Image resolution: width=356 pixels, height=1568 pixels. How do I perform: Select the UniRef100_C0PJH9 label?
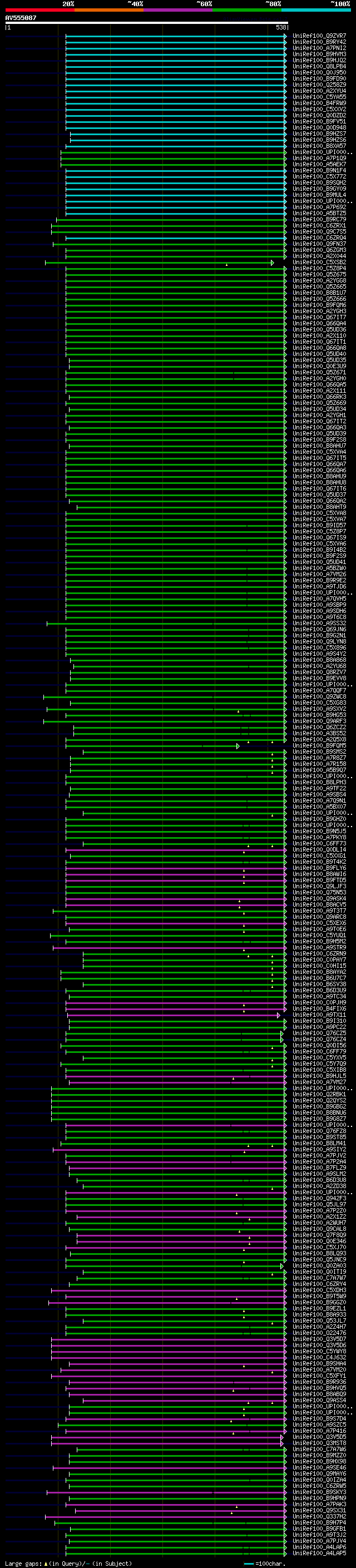[x=319, y=1002]
